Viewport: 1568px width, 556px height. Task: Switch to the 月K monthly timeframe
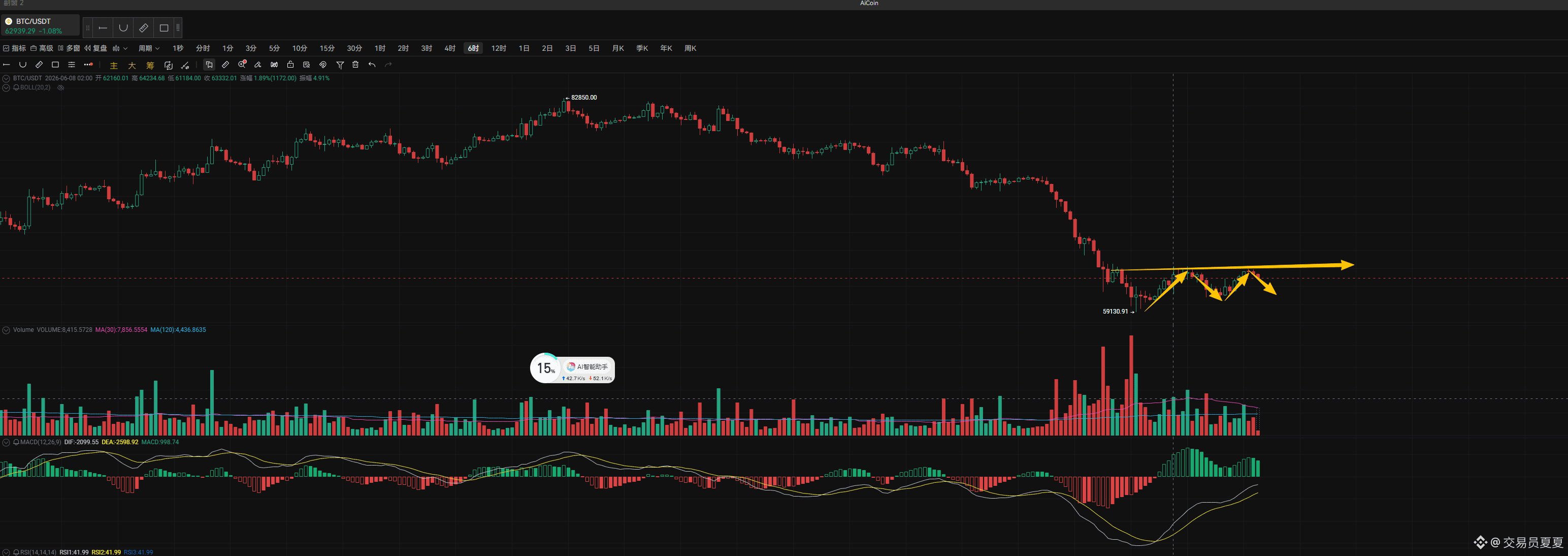point(618,48)
